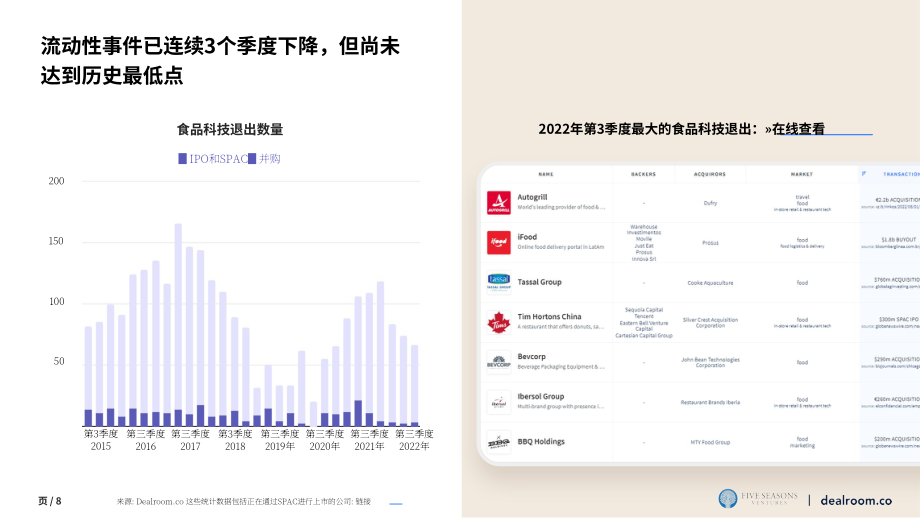Click the 150 y-axis label
The height and width of the screenshot is (518, 920).
pyautogui.click(x=56, y=241)
